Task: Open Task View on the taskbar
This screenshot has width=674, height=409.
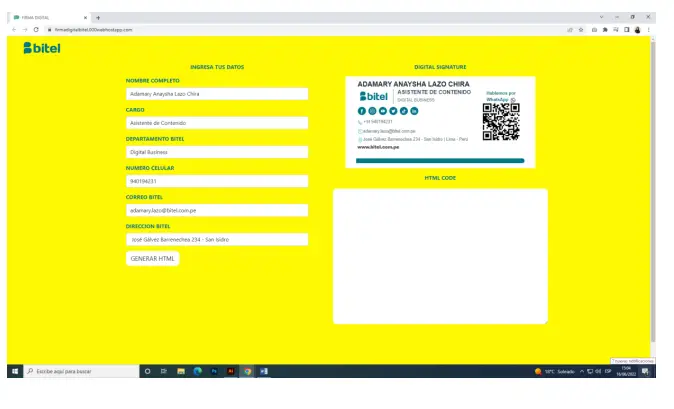Action: 164,371
